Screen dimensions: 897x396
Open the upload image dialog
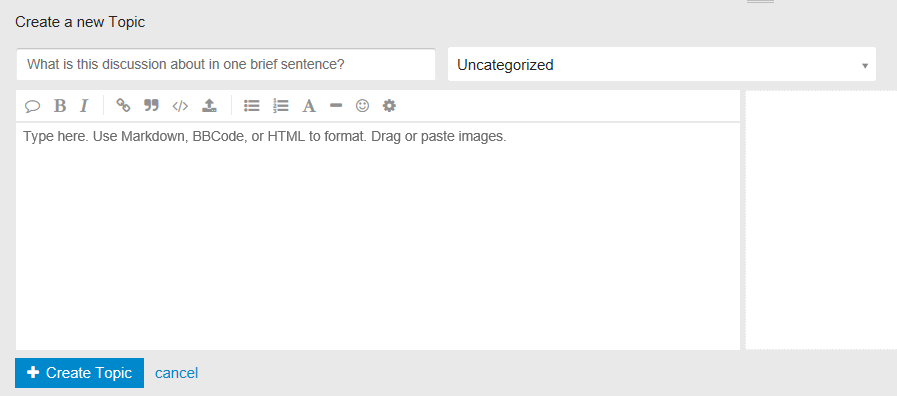[209, 105]
